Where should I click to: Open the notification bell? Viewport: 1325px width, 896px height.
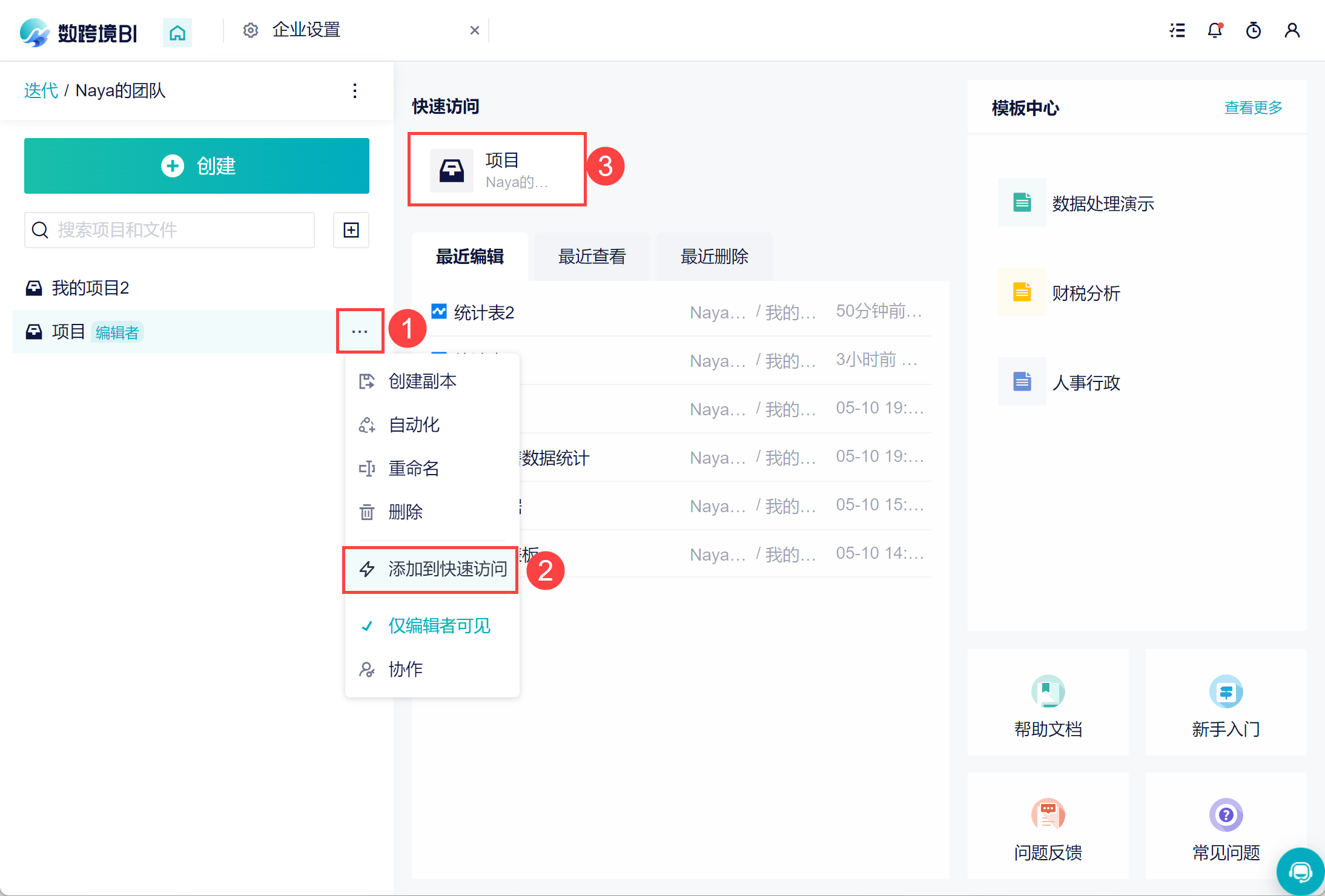coord(1215,30)
